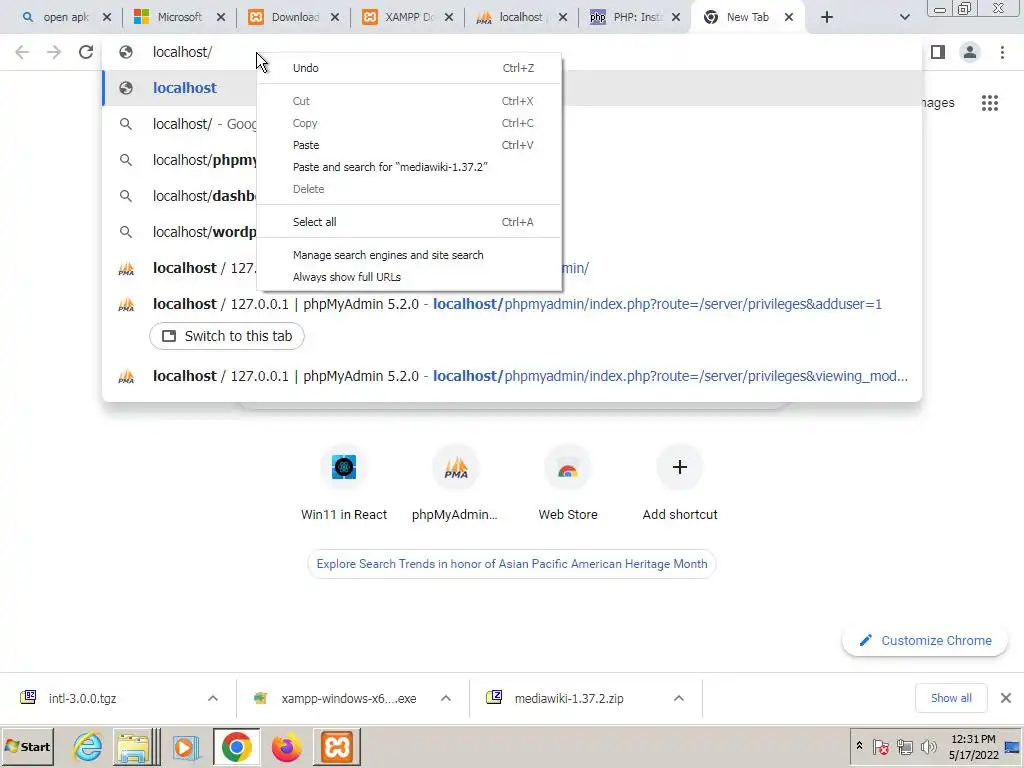
Task: Close the XAMPP Download tab
Action: point(449,18)
